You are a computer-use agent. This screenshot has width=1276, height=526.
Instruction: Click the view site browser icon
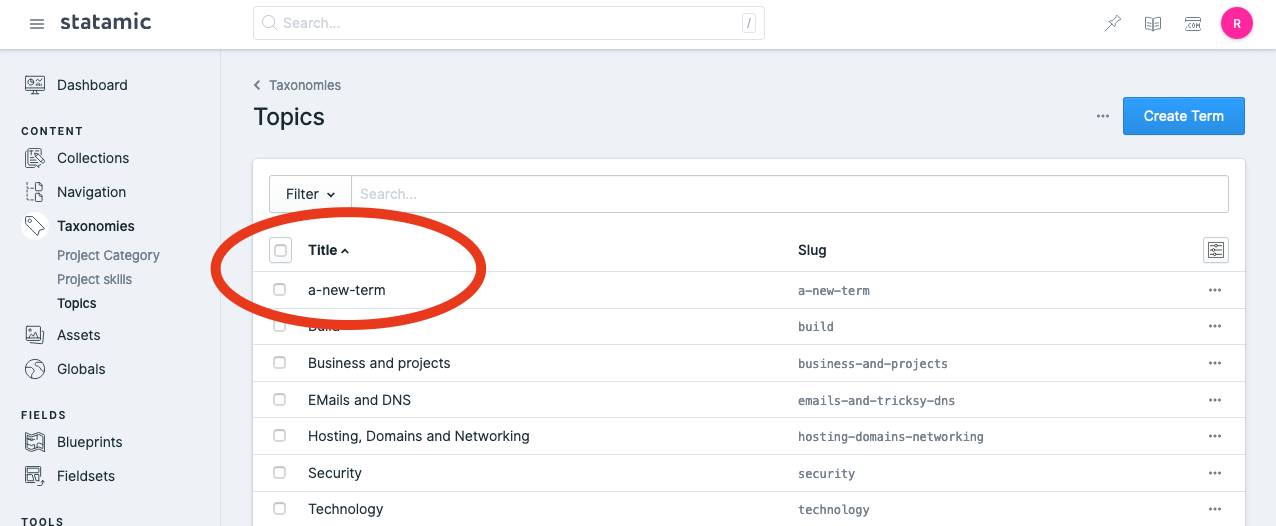[x=1193, y=24]
